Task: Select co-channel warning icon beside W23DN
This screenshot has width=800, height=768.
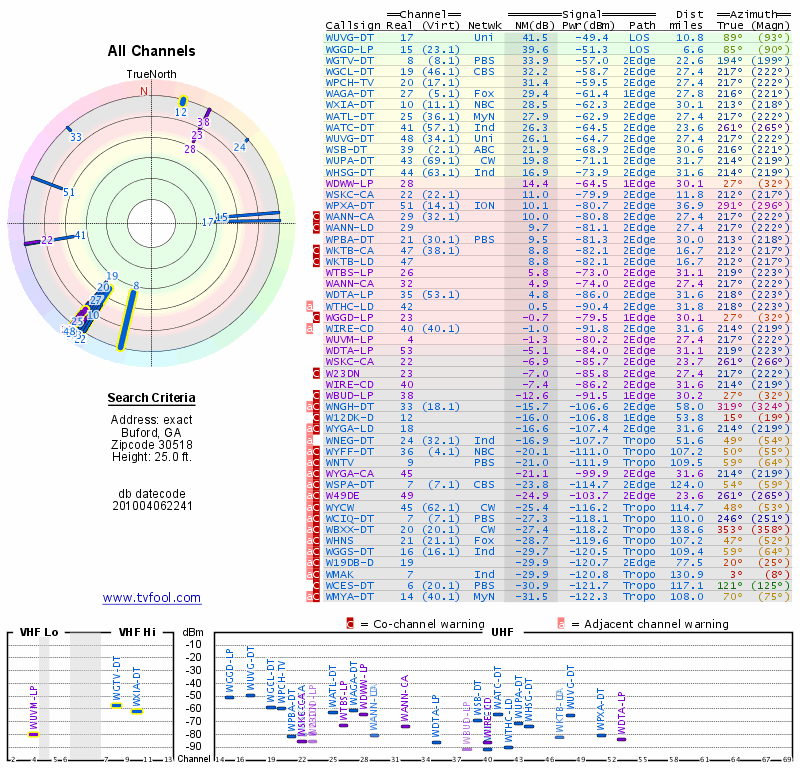Action: pyautogui.click(x=318, y=372)
